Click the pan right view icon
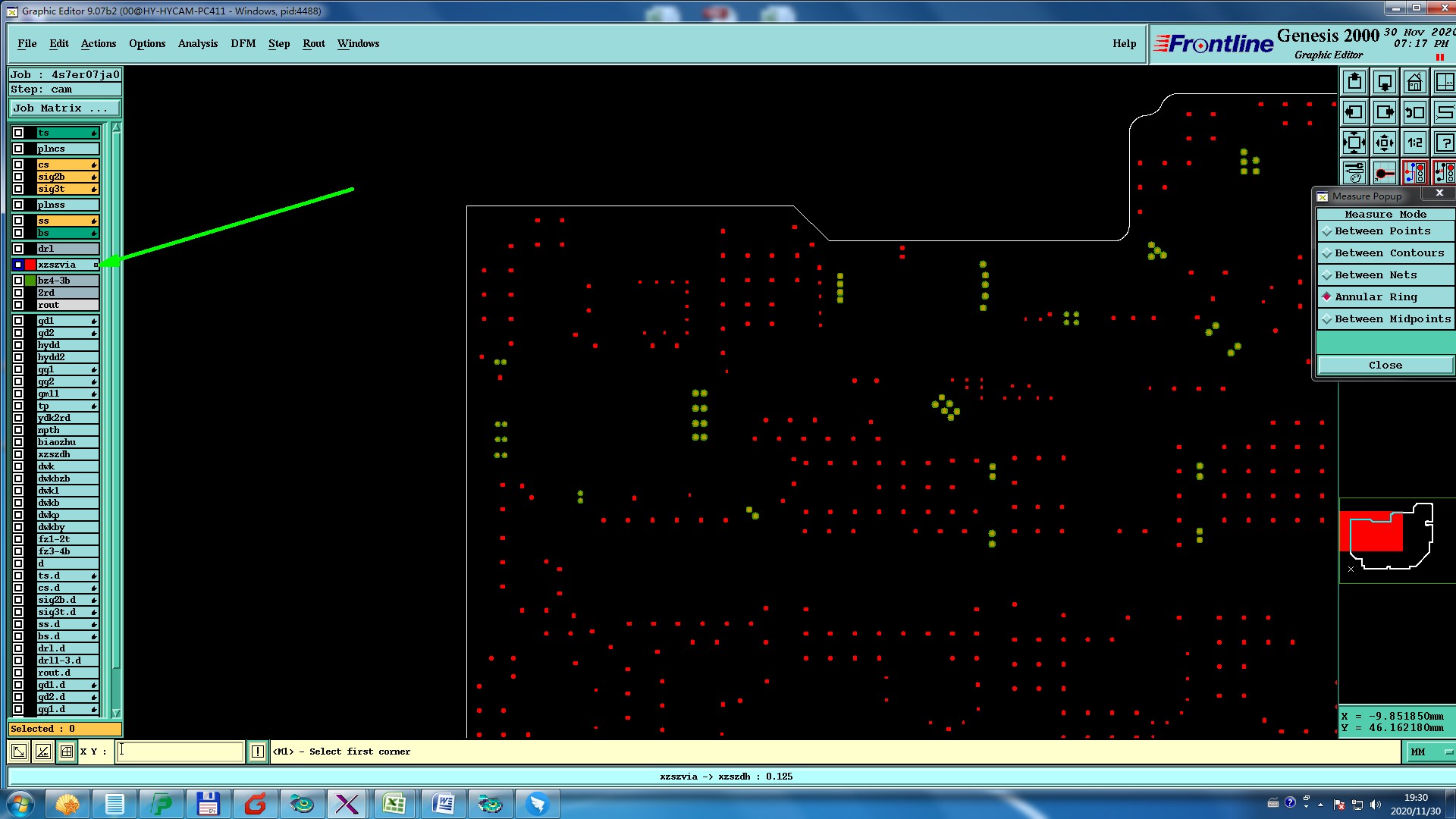1456x819 pixels. pyautogui.click(x=1385, y=112)
